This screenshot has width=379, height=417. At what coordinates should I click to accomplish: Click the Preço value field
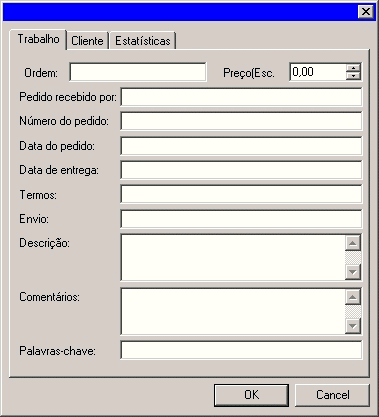318,72
